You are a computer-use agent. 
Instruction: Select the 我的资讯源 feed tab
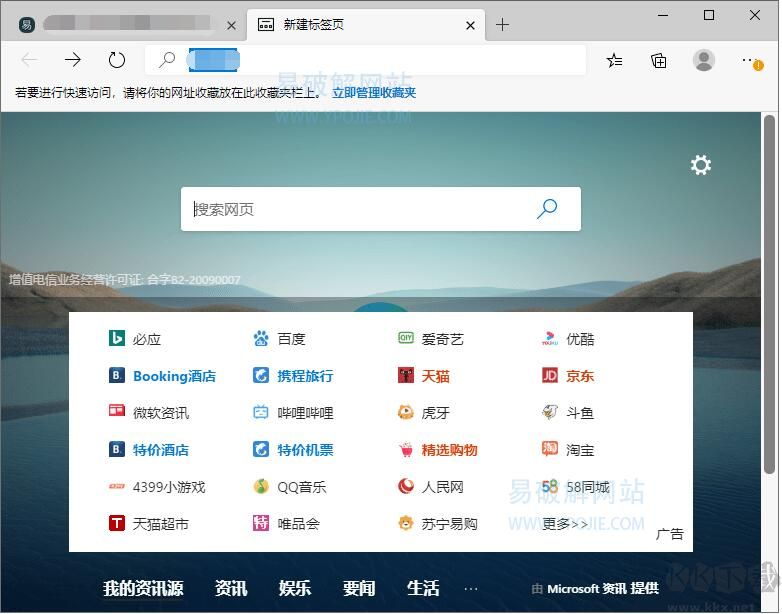[x=143, y=589]
